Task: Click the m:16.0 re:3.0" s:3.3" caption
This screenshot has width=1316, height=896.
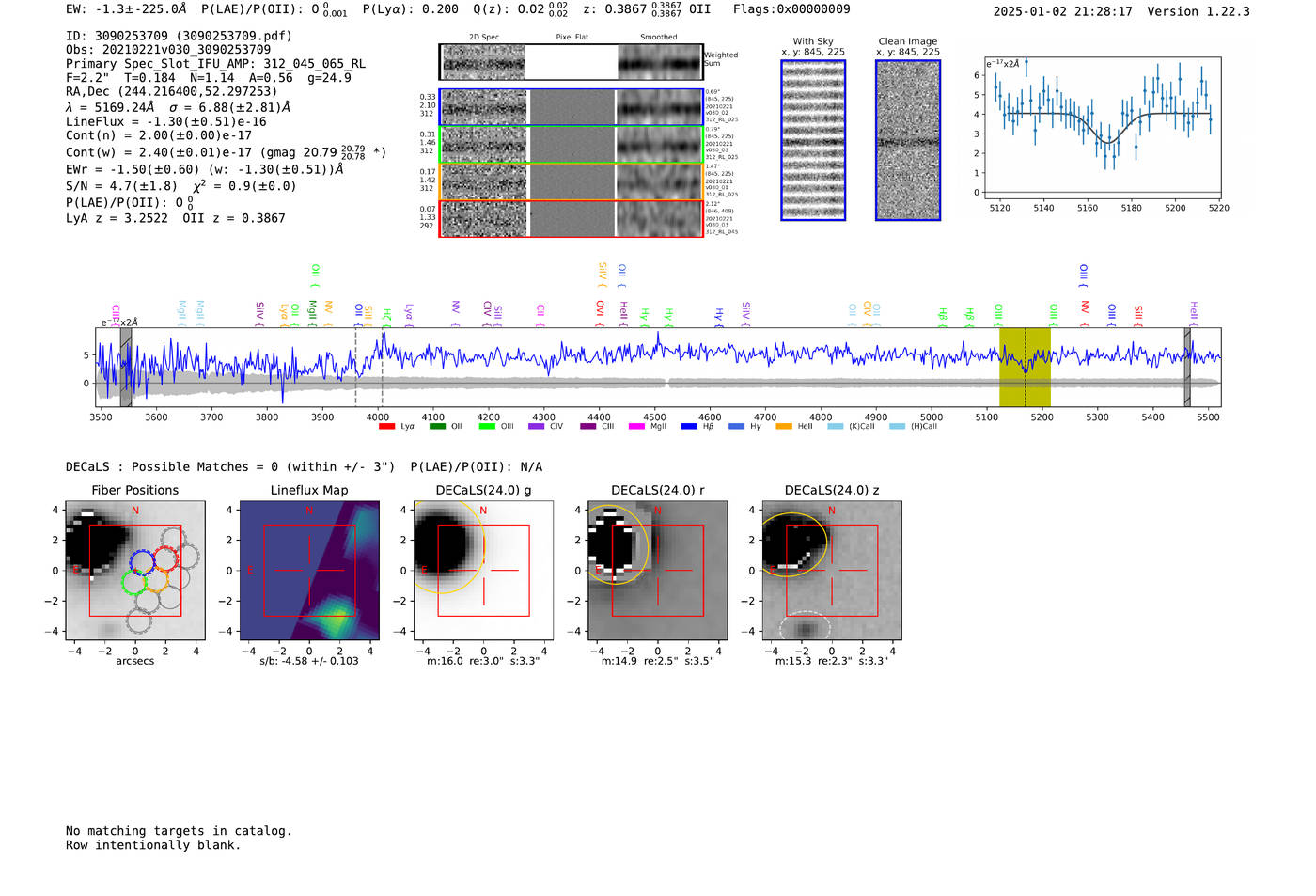Action: [x=484, y=661]
